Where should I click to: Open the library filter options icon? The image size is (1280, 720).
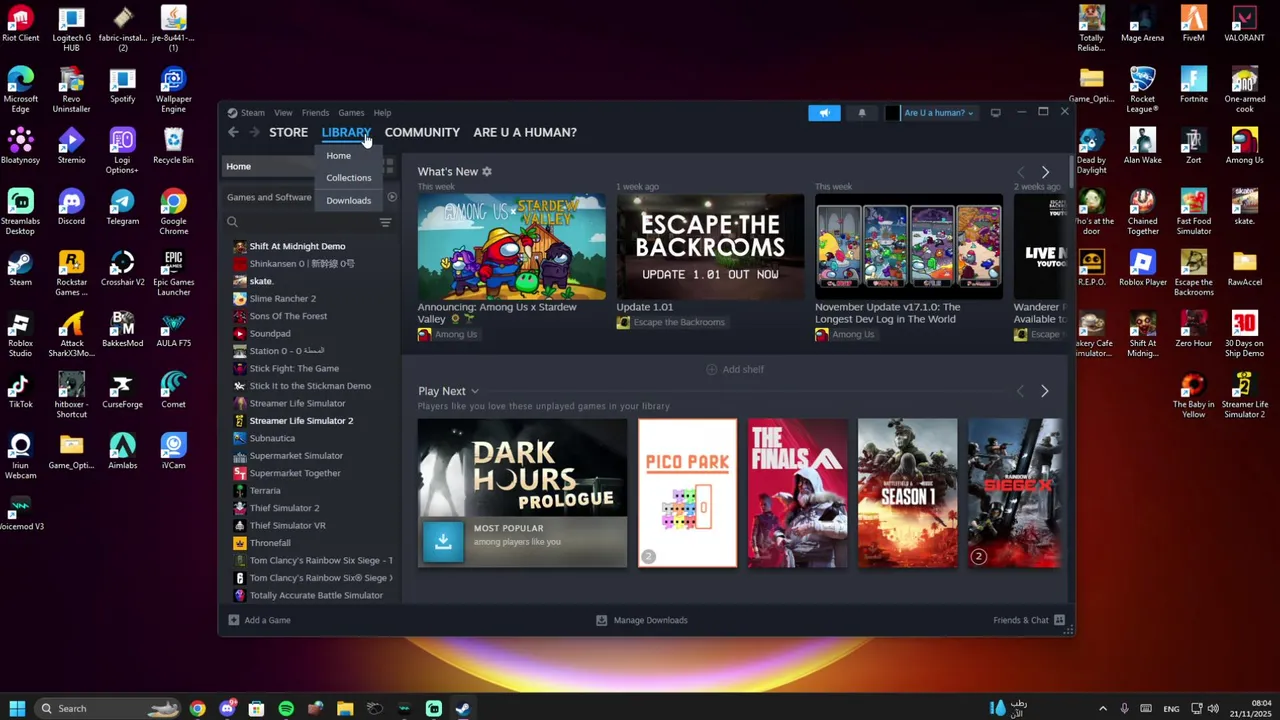(385, 222)
